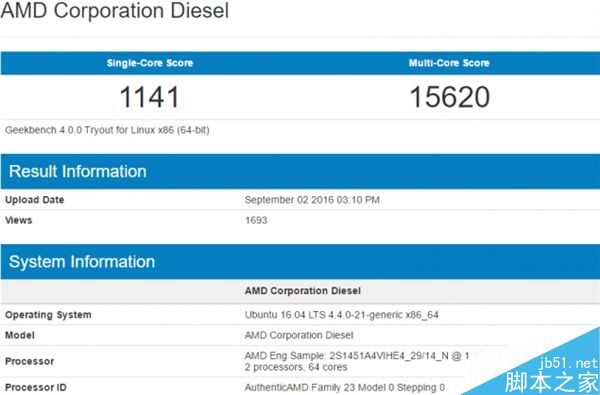Screen dimensions: 600x395
Task: Click the AuthenticAMD Family 23 value
Action: [x=345, y=388]
